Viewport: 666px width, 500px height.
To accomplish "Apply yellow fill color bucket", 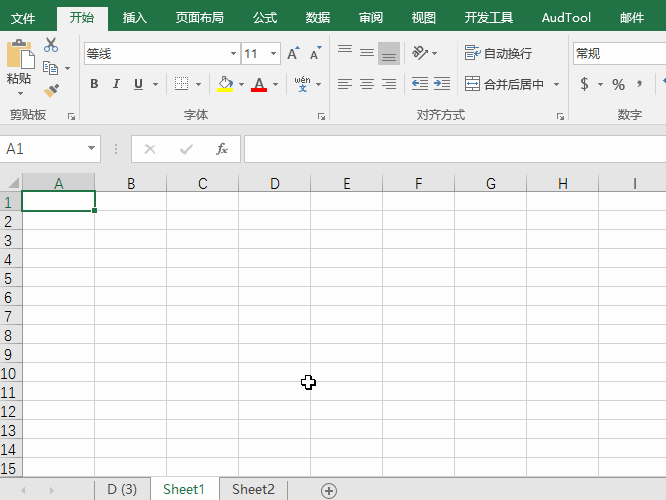I will pyautogui.click(x=225, y=84).
